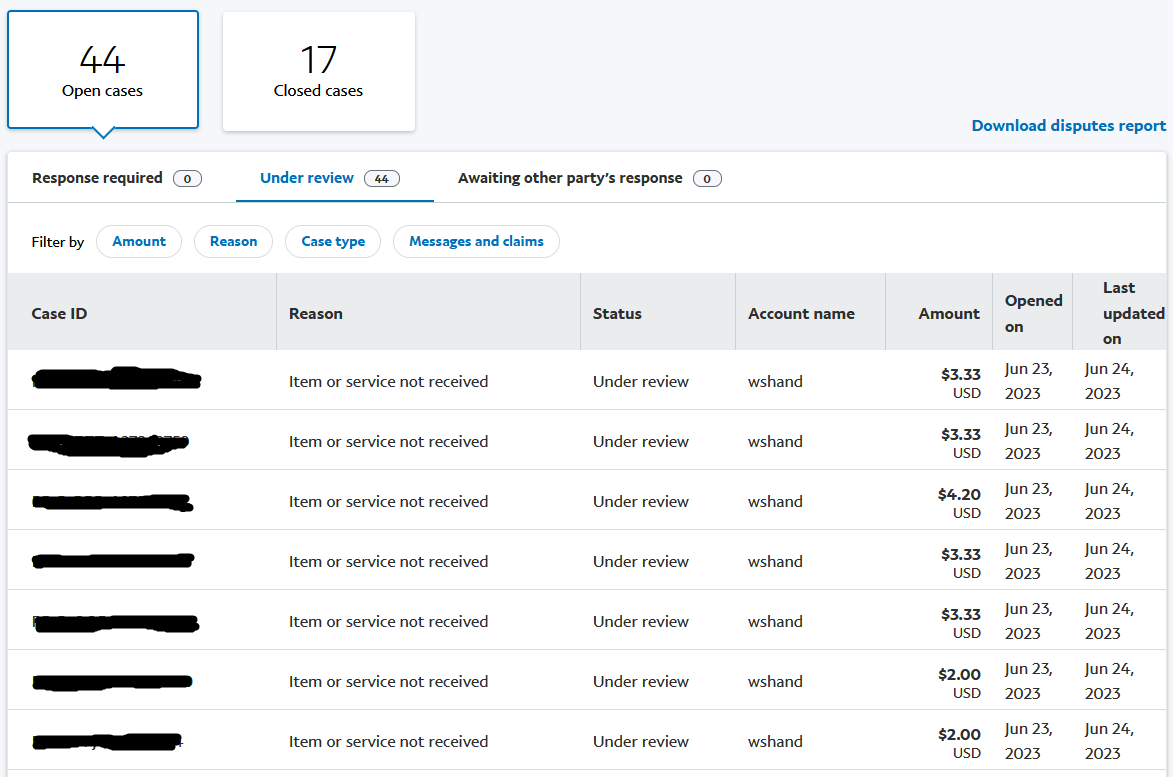Screen dimensions: 1173x777
Task: Open the Messages and claims filter
Action: point(476,242)
